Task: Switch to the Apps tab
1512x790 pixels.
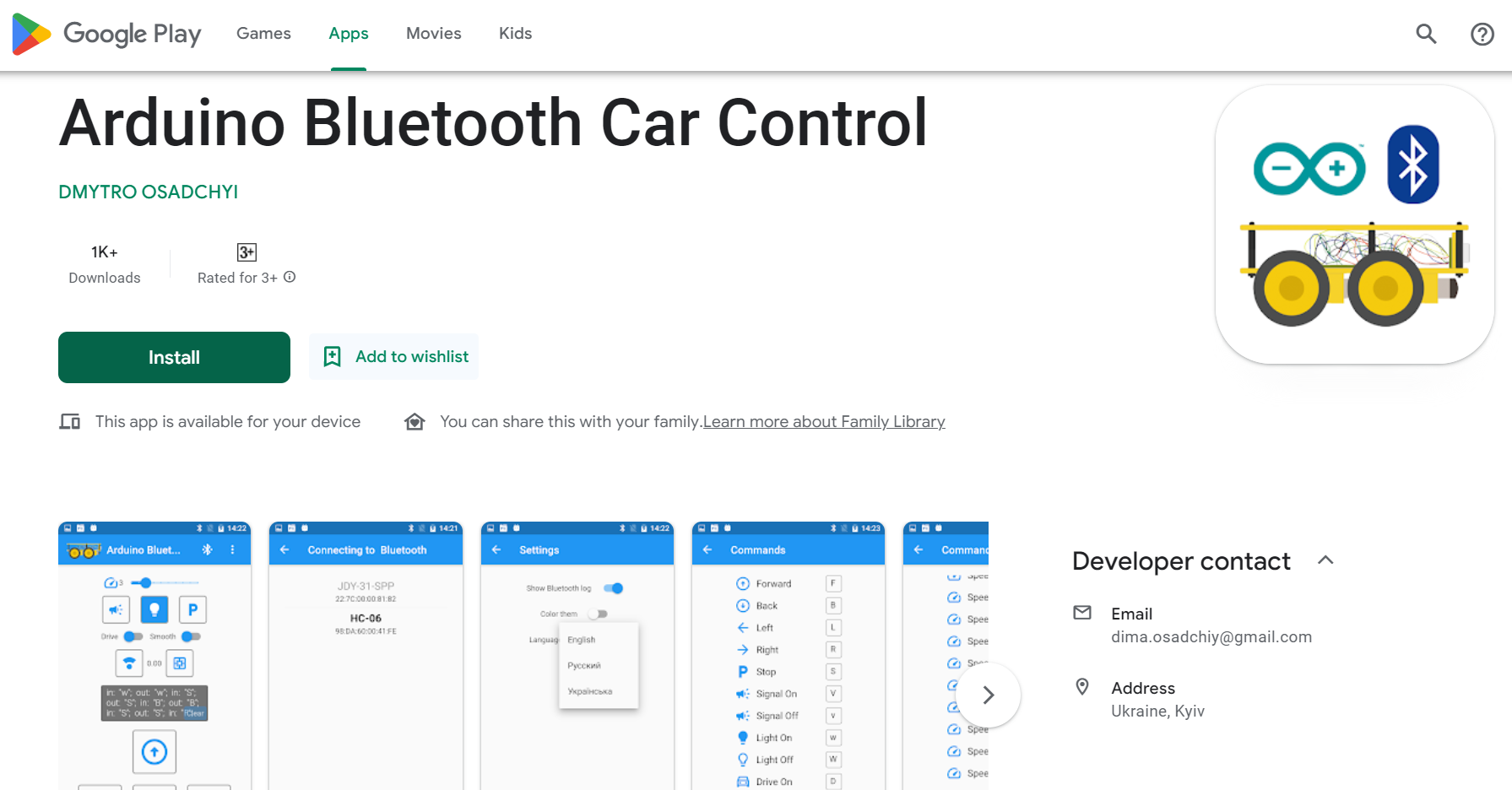Action: pyautogui.click(x=349, y=34)
